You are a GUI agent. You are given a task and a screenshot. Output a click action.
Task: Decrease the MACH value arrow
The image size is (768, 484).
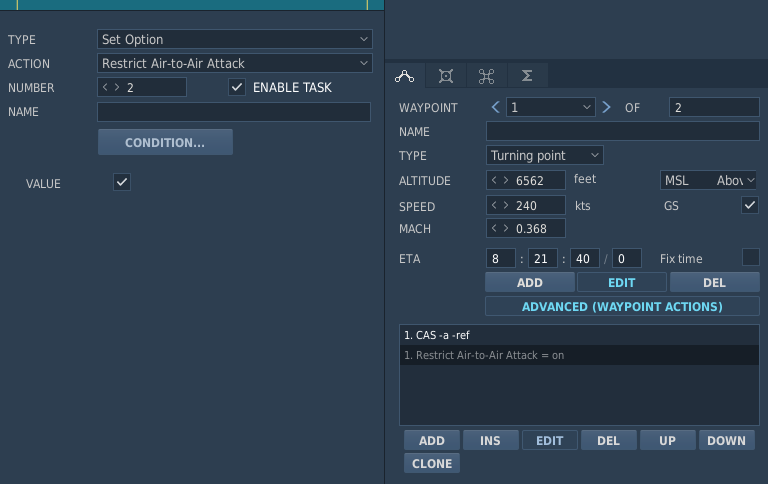pyautogui.click(x=494, y=228)
